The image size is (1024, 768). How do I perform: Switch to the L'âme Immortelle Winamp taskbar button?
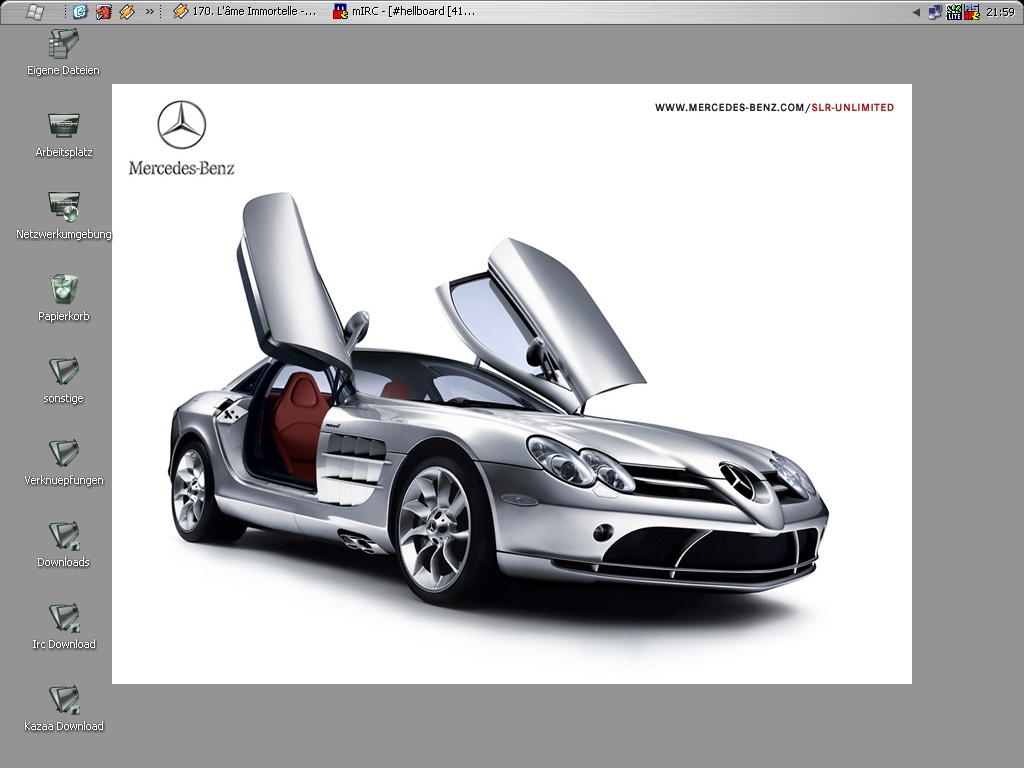click(245, 12)
